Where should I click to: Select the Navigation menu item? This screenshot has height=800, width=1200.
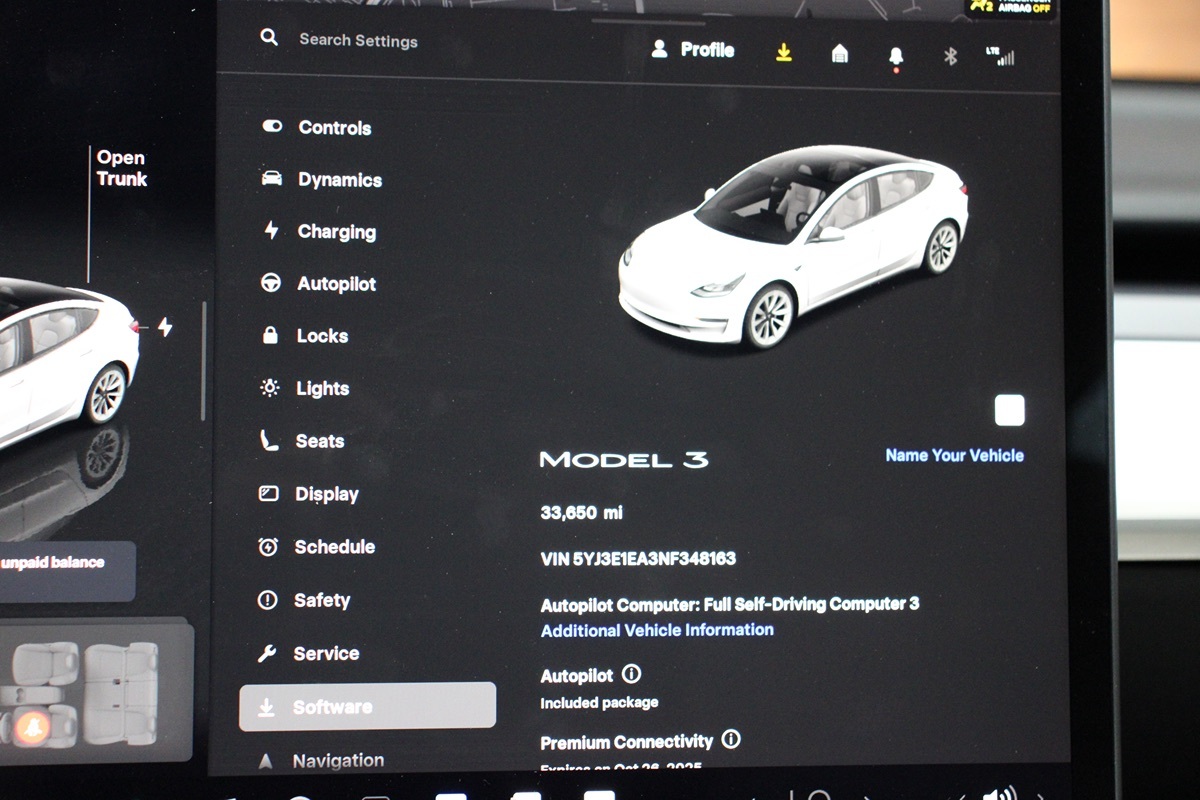tap(340, 759)
